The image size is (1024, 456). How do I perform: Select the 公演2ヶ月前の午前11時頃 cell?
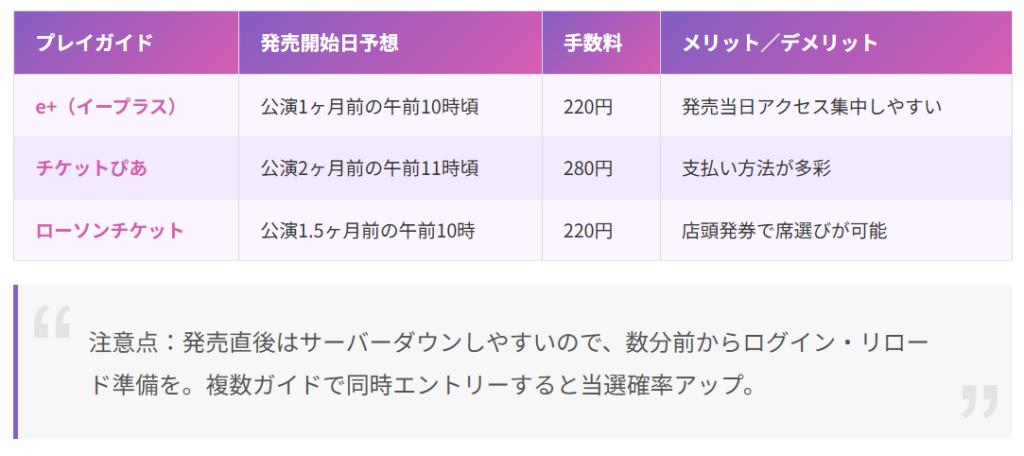coord(391,168)
